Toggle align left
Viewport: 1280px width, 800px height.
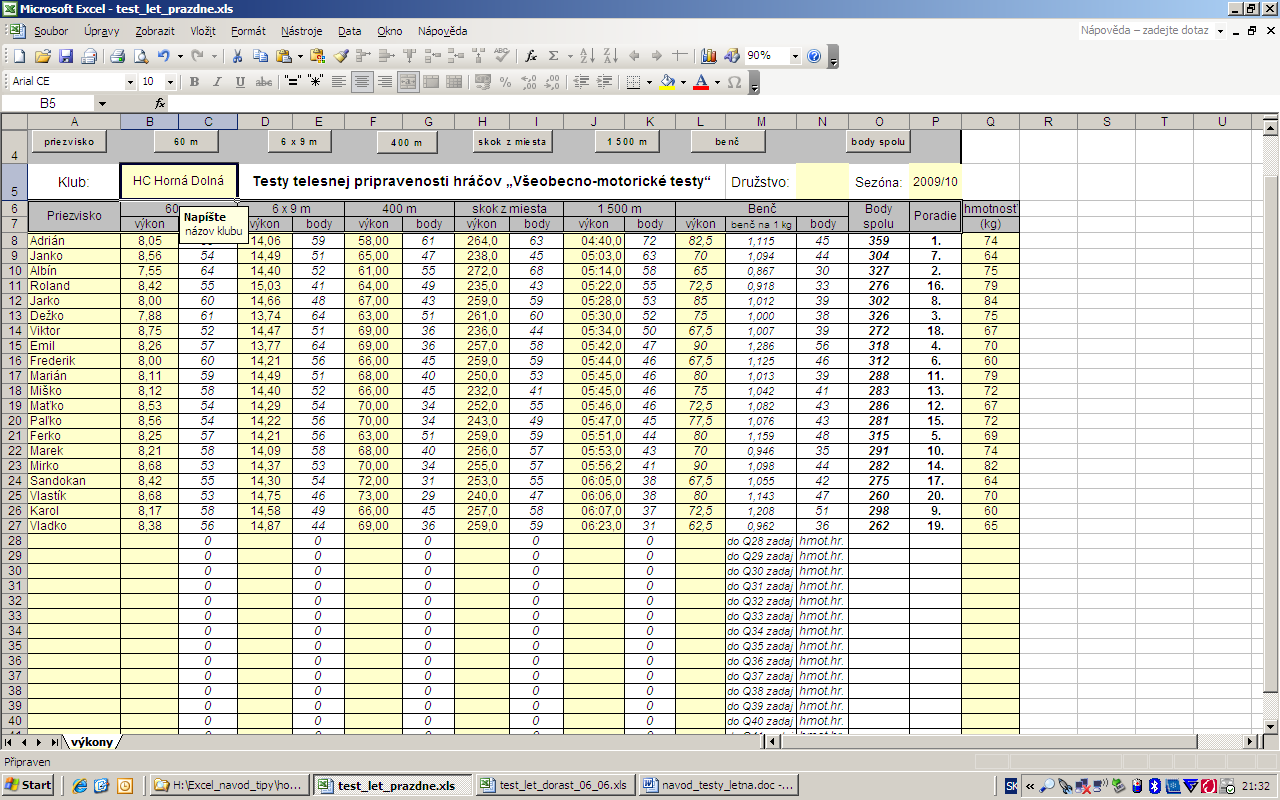(x=339, y=82)
